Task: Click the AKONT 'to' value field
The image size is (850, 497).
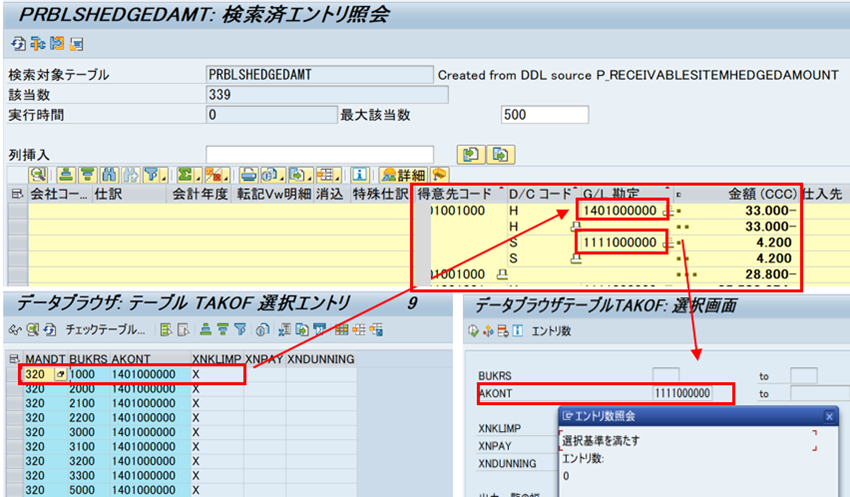Action: point(820,393)
